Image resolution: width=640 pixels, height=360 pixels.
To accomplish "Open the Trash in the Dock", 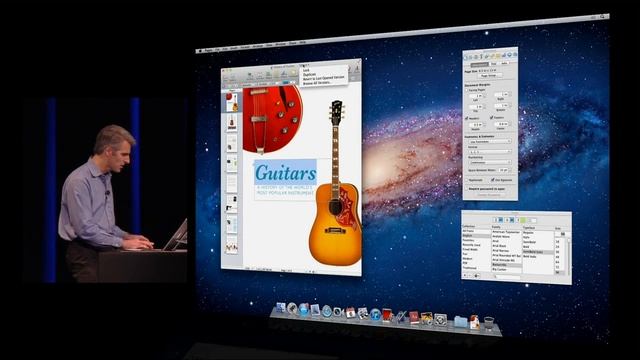I will pyautogui.click(x=489, y=323).
